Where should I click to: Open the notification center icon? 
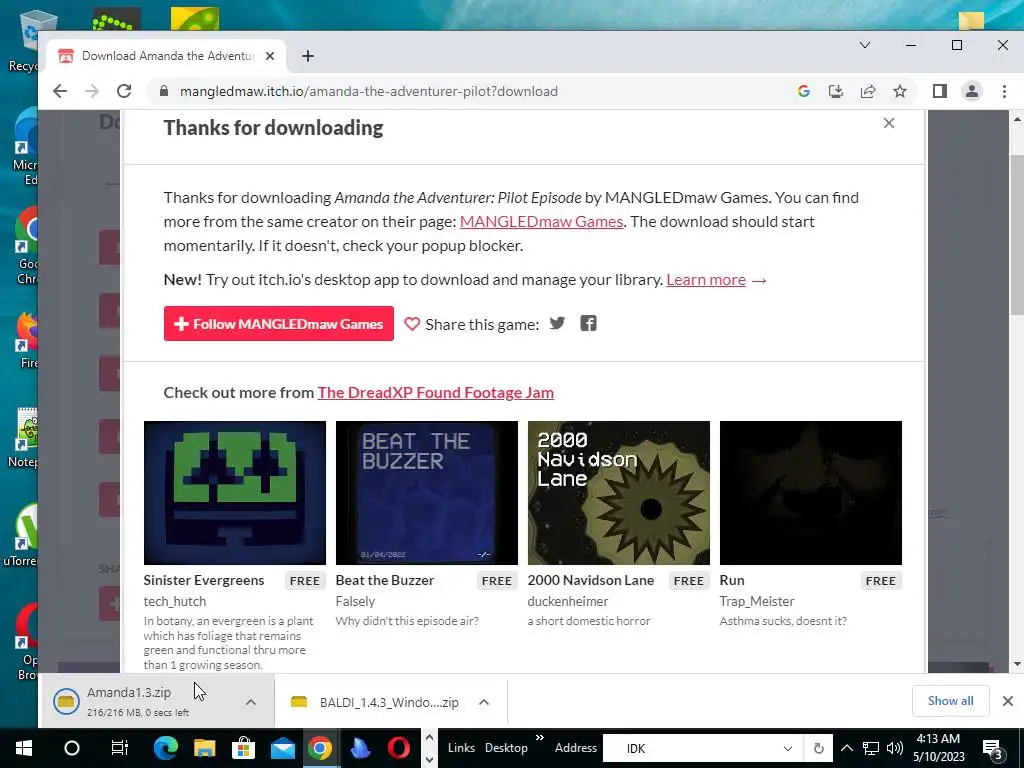tap(992, 748)
